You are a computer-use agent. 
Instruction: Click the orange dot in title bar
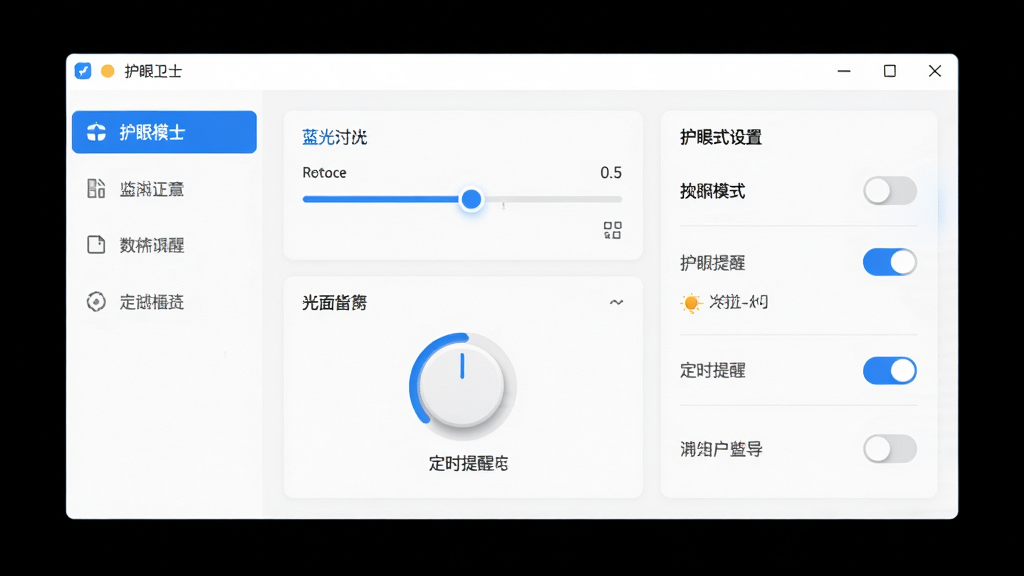click(108, 71)
